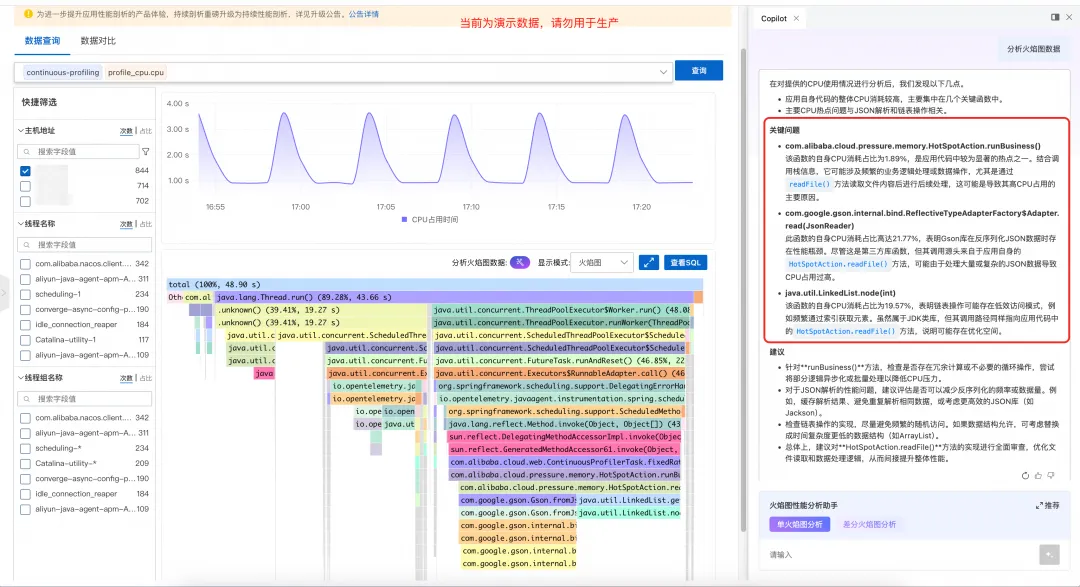This screenshot has width=1080, height=587.
Task: Check the host address box with count 702
Action: tap(25, 201)
